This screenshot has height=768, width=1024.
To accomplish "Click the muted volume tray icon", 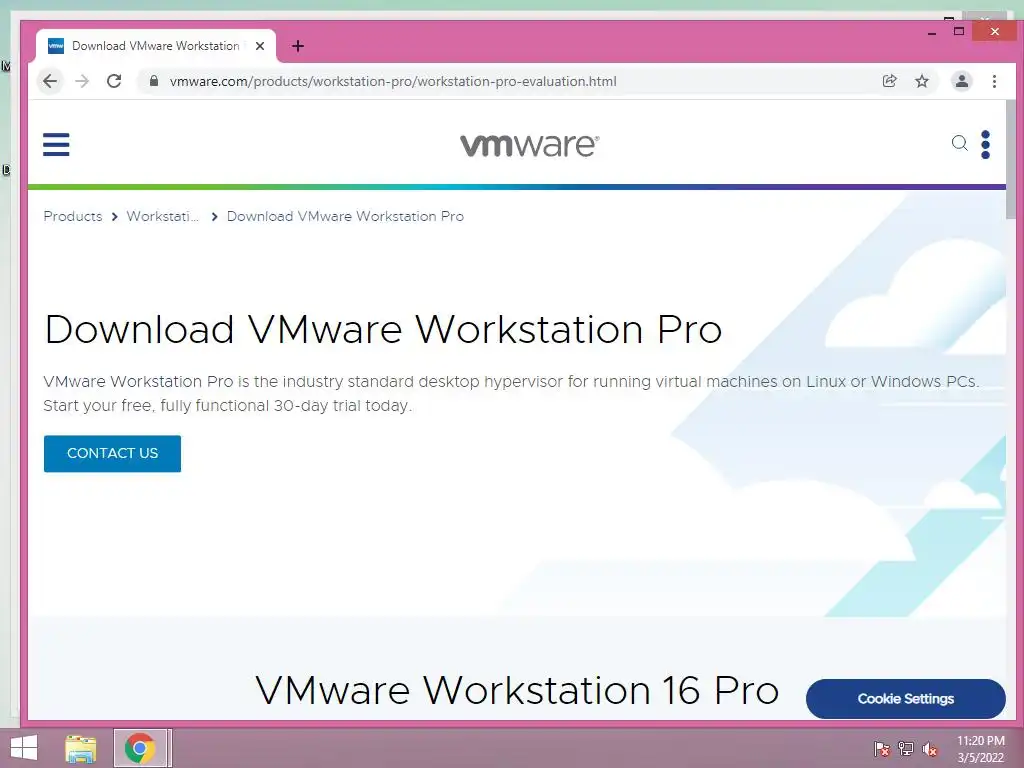I will coord(930,748).
